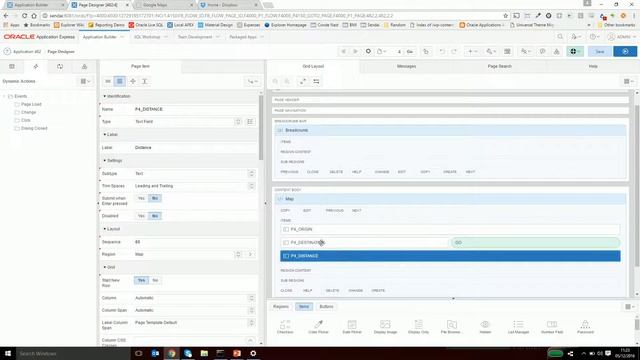Click the Redo icon in toolbar
This screenshot has width=640, height=360.
coord(454,51)
